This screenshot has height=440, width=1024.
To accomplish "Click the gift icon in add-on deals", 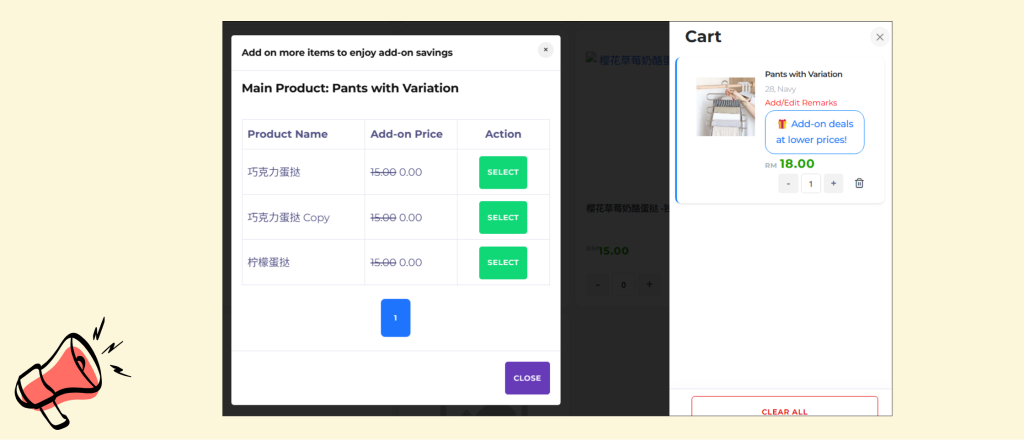I will 782,124.
